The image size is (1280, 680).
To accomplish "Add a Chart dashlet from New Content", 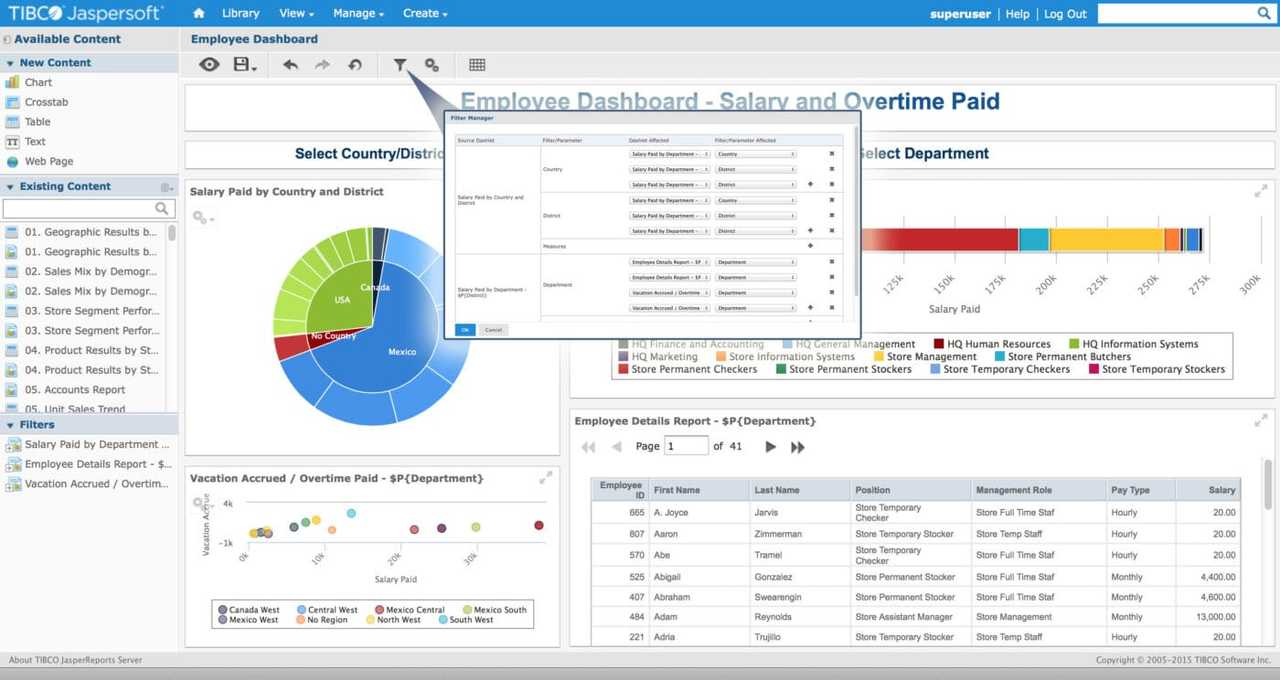I will pyautogui.click(x=38, y=82).
